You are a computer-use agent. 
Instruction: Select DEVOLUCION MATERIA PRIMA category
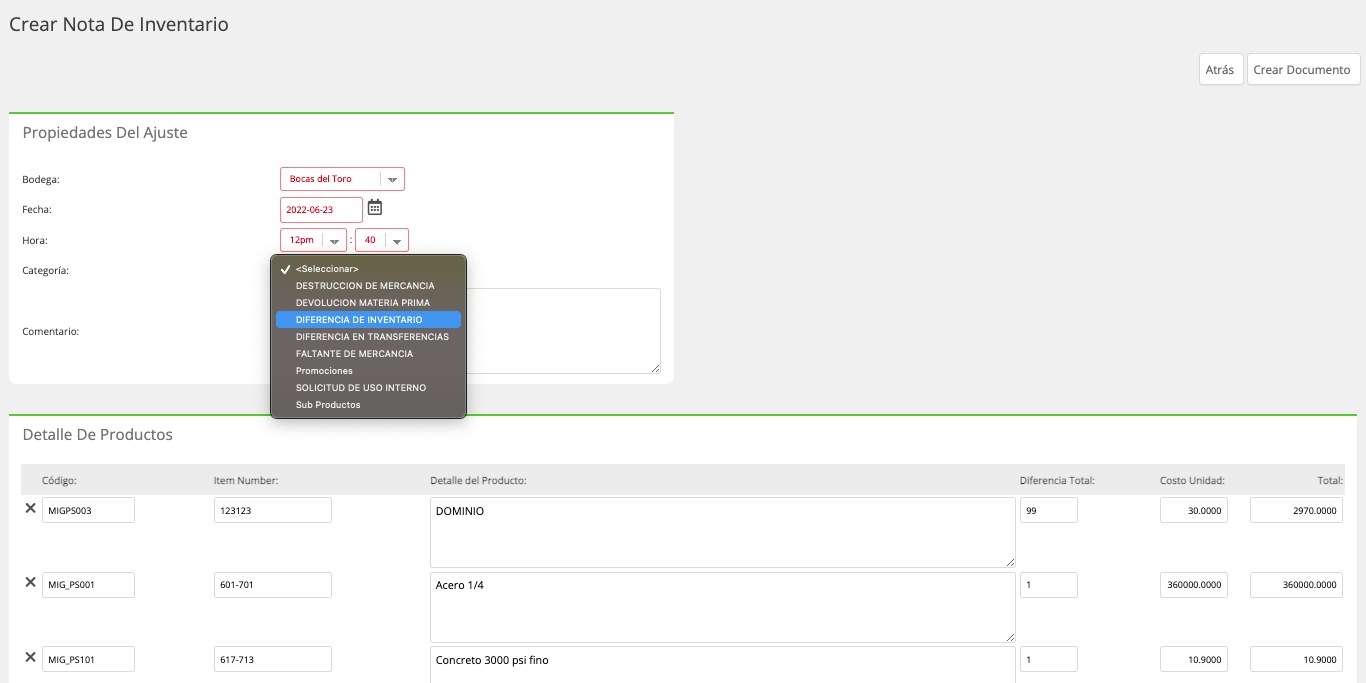[x=368, y=303]
